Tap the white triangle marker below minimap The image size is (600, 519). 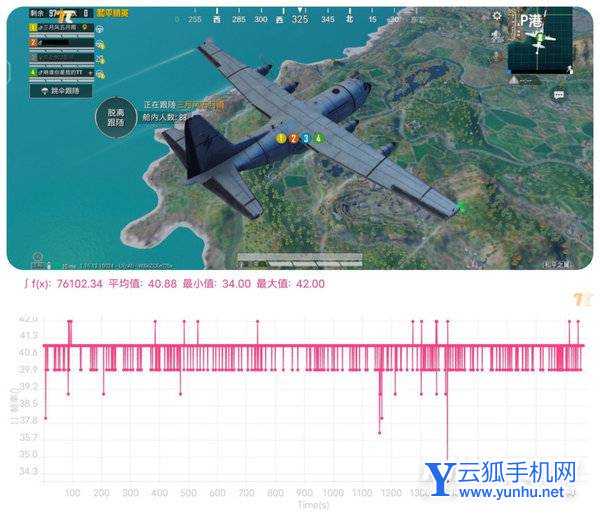[514, 80]
